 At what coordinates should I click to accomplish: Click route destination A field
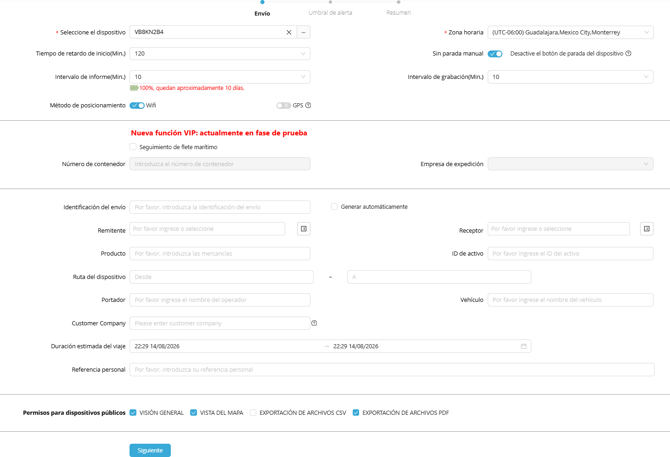(x=439, y=277)
